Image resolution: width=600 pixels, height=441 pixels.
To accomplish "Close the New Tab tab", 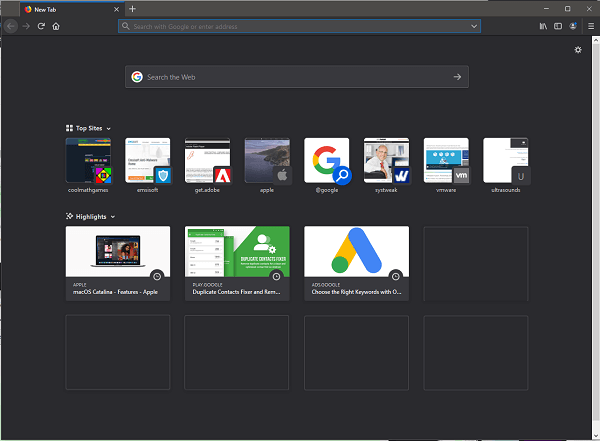I will click(116, 9).
